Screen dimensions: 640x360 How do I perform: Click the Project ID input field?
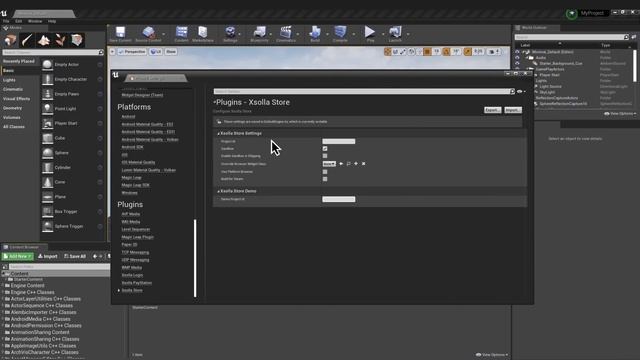tap(339, 141)
